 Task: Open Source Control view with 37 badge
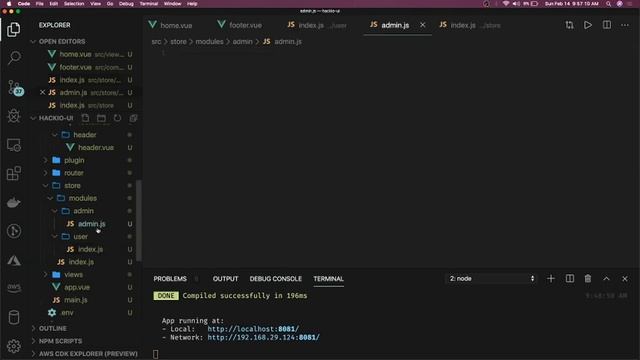(x=15, y=87)
